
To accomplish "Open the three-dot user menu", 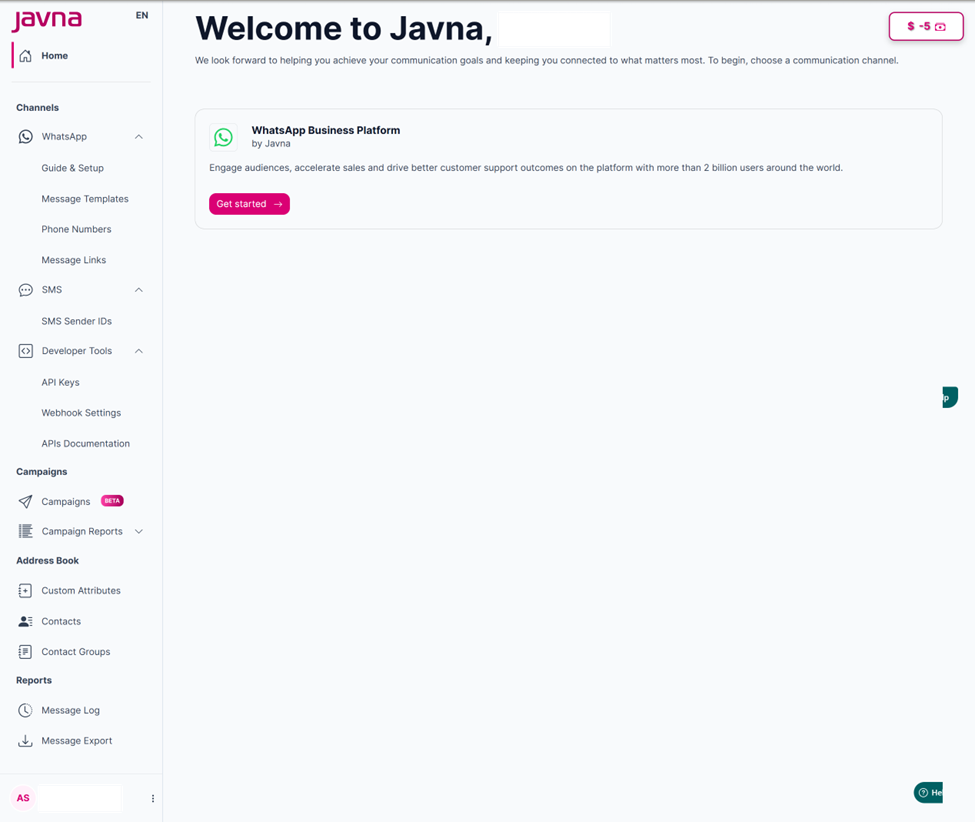I will click(x=153, y=798).
